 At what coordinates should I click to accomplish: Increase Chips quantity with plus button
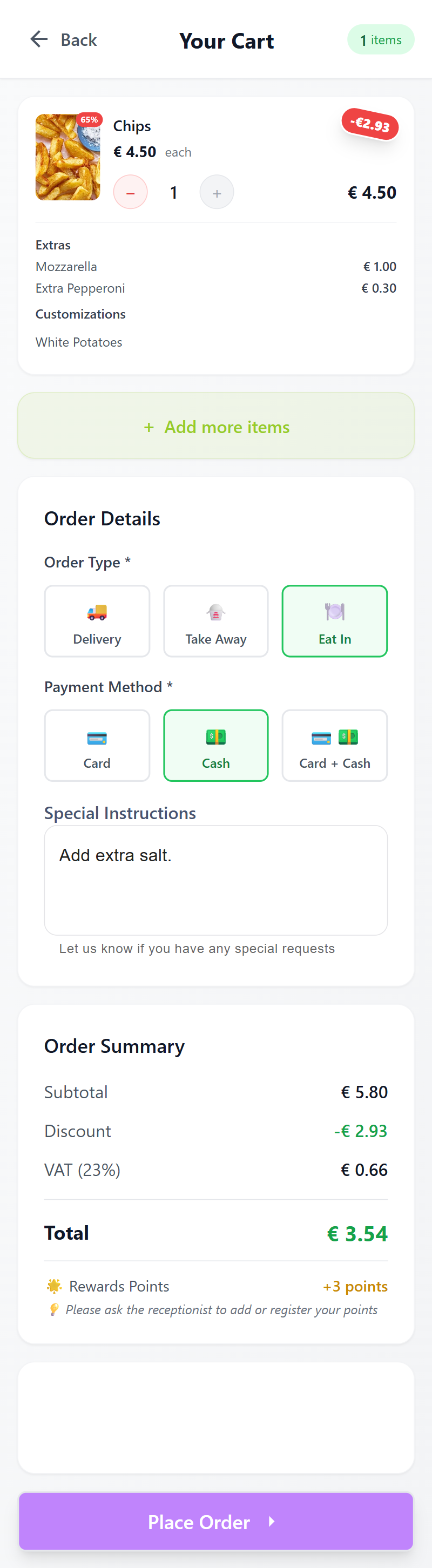[x=217, y=192]
